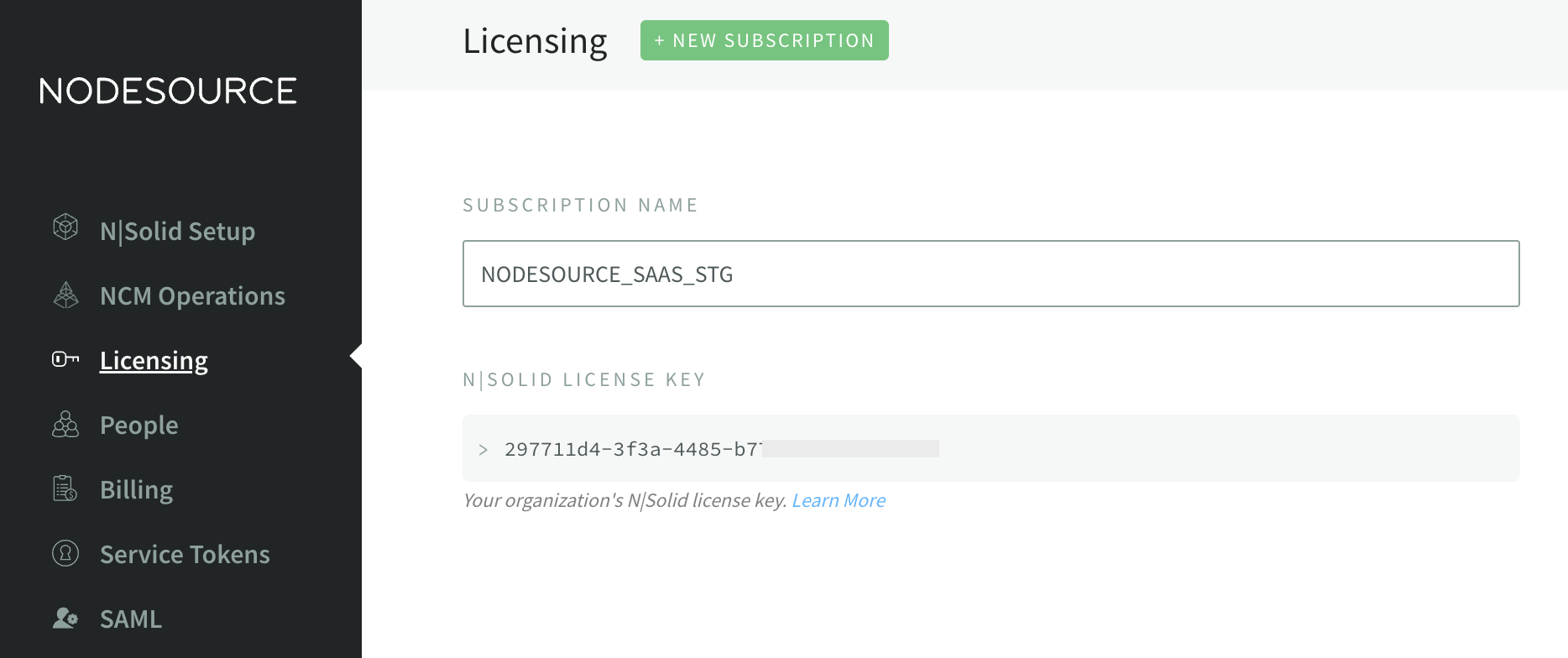Select Licensing in sidebar
The image size is (1568, 658).
coord(154,361)
